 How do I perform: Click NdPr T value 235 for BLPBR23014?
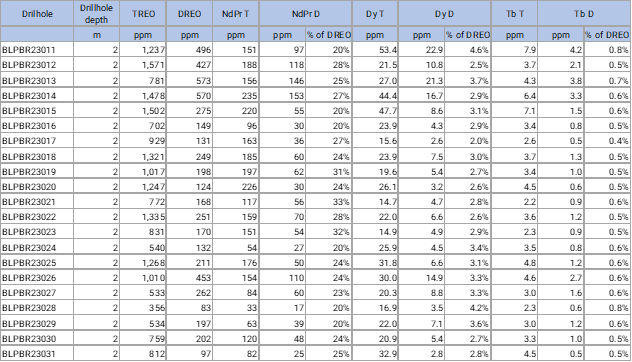236,96
